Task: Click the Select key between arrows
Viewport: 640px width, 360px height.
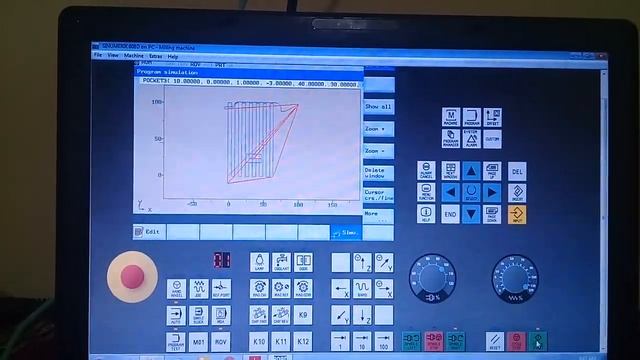Action: (471, 192)
